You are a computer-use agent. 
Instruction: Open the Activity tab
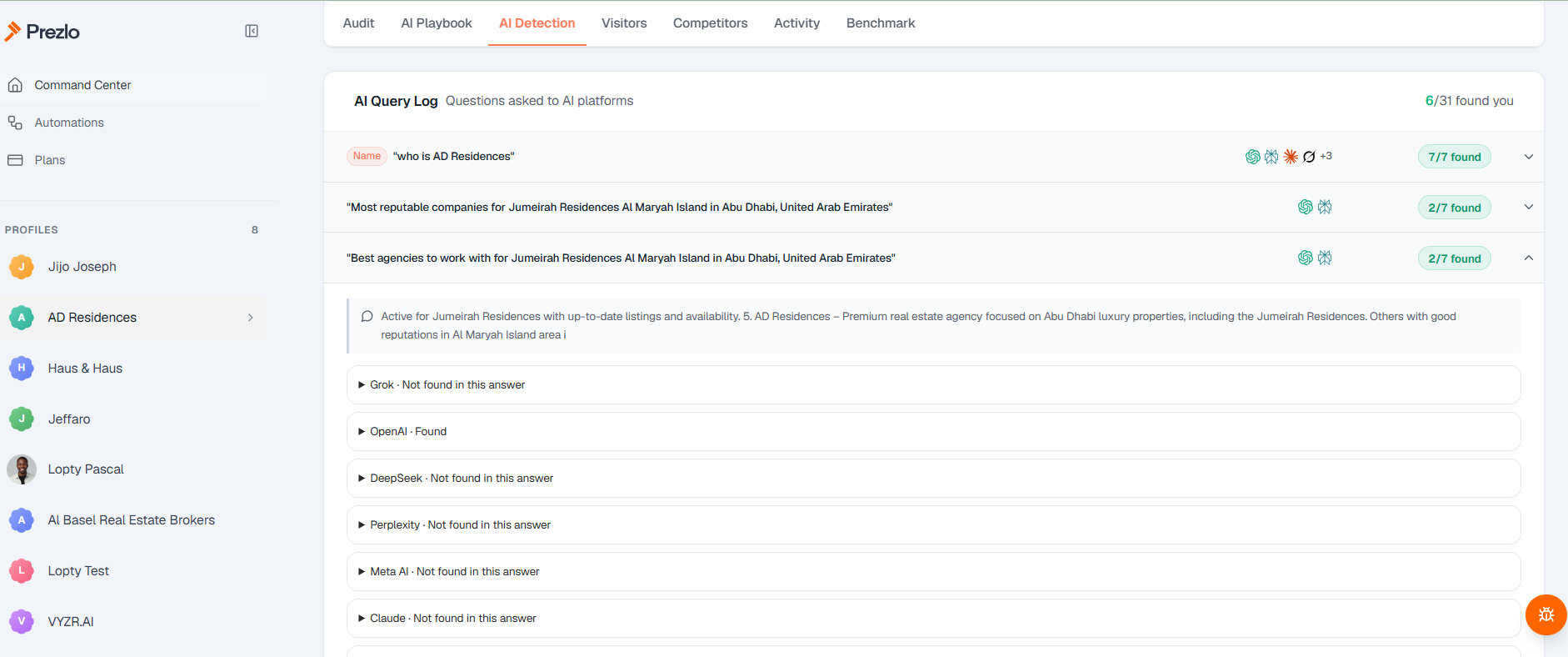[x=797, y=23]
